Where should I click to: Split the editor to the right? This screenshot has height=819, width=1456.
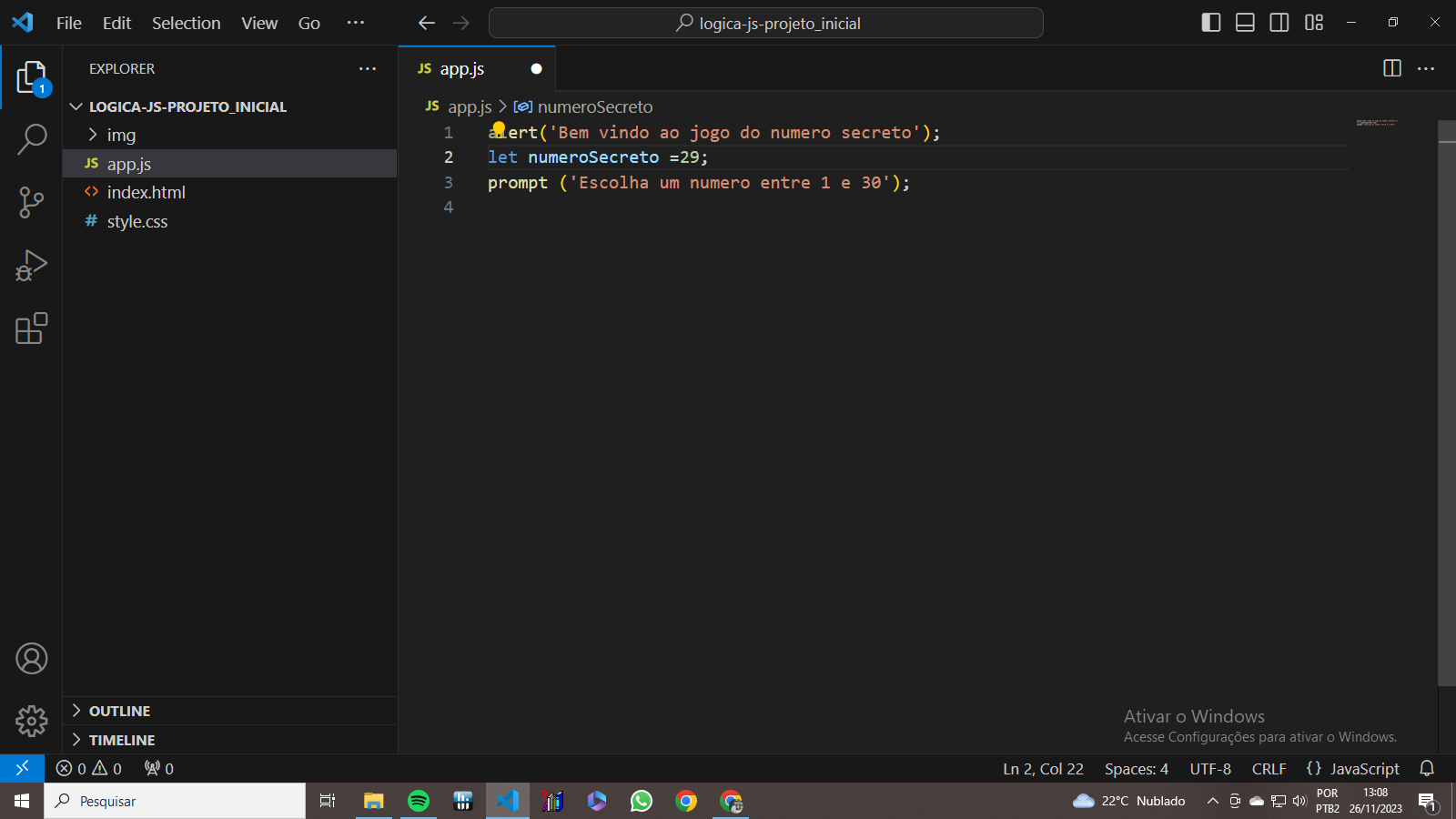coord(1392,68)
